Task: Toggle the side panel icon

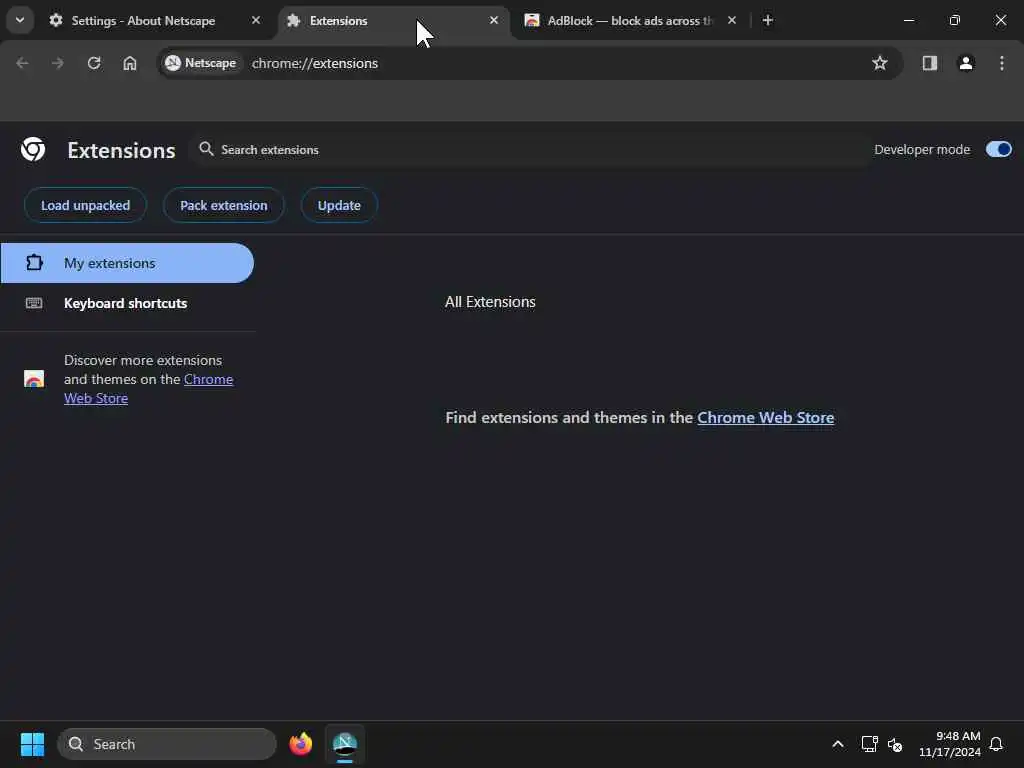Action: (x=929, y=63)
